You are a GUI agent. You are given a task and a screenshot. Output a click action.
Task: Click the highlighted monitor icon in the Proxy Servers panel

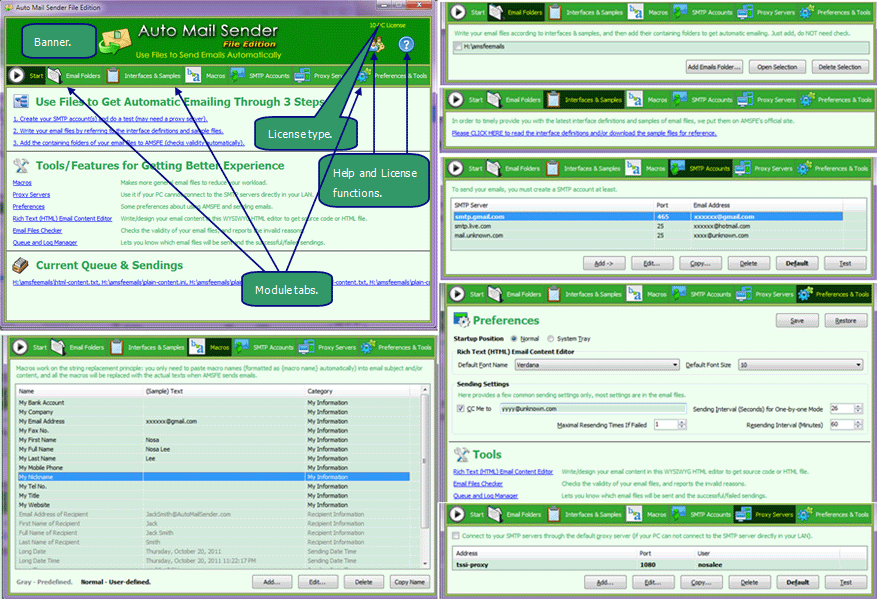pos(743,514)
